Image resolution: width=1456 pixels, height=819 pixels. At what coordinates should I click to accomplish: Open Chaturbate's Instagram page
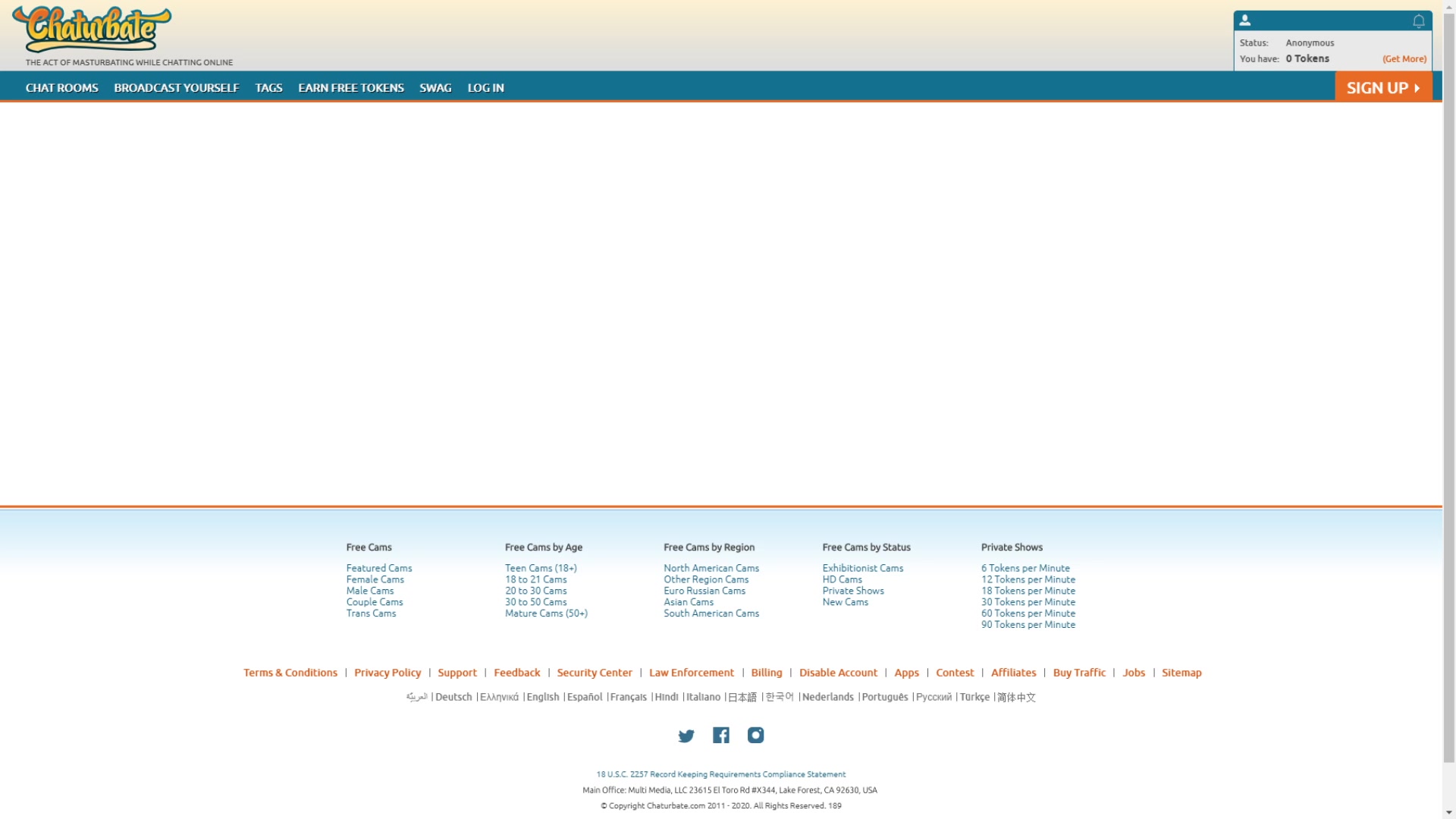tap(755, 735)
